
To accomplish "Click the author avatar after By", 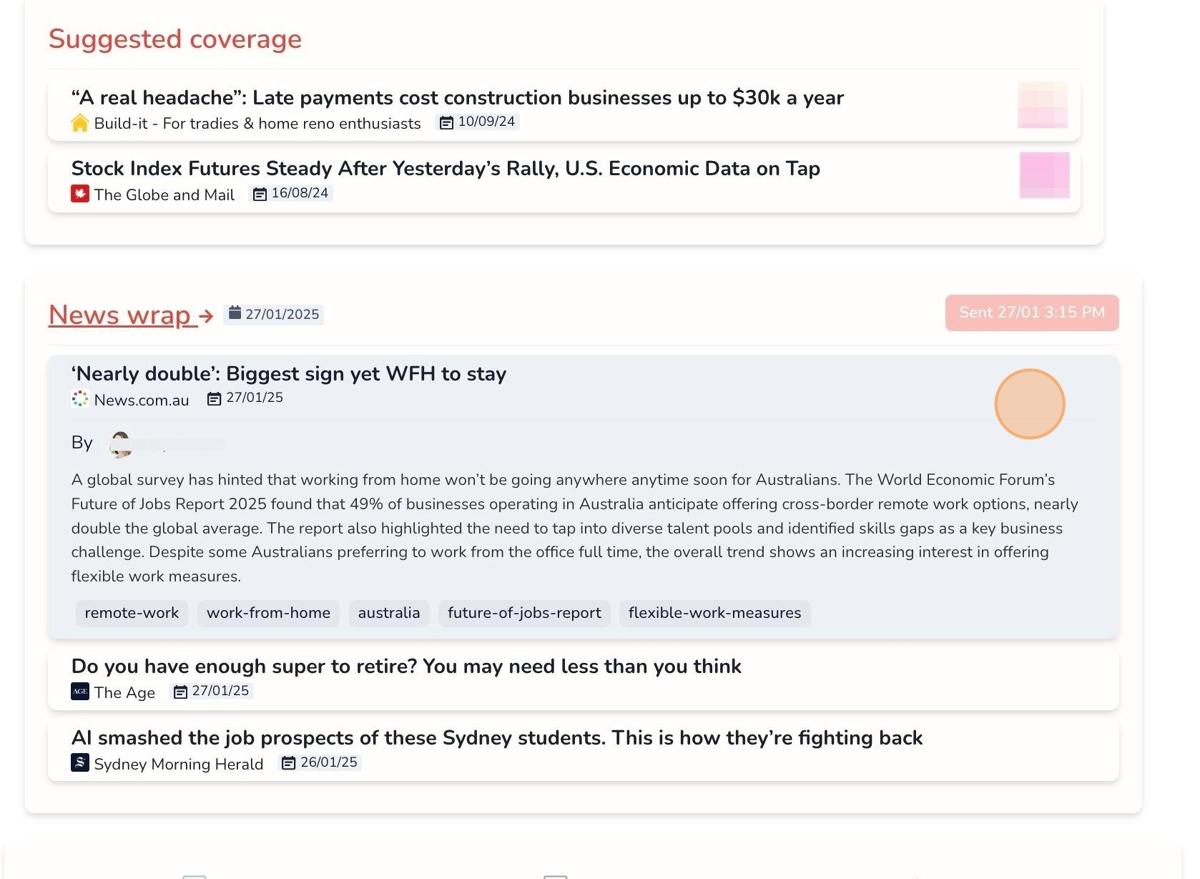I will pyautogui.click(x=120, y=443).
